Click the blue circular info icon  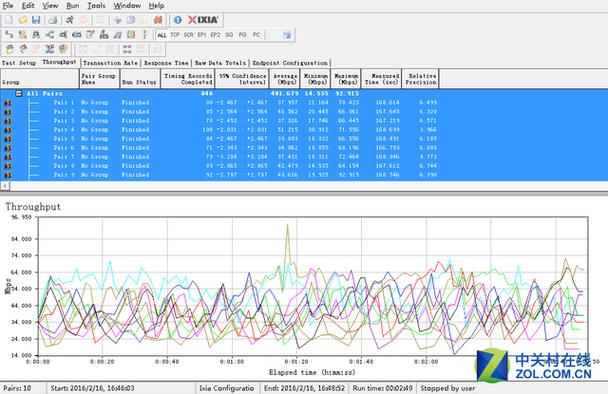click(x=178, y=20)
